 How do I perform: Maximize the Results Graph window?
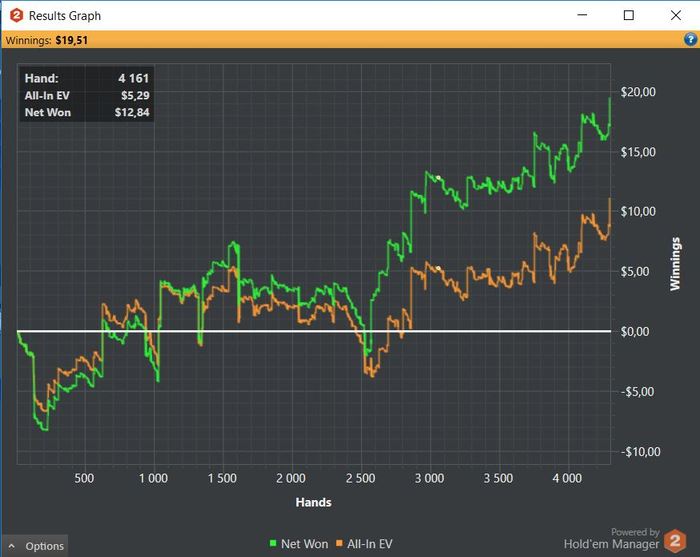point(629,15)
